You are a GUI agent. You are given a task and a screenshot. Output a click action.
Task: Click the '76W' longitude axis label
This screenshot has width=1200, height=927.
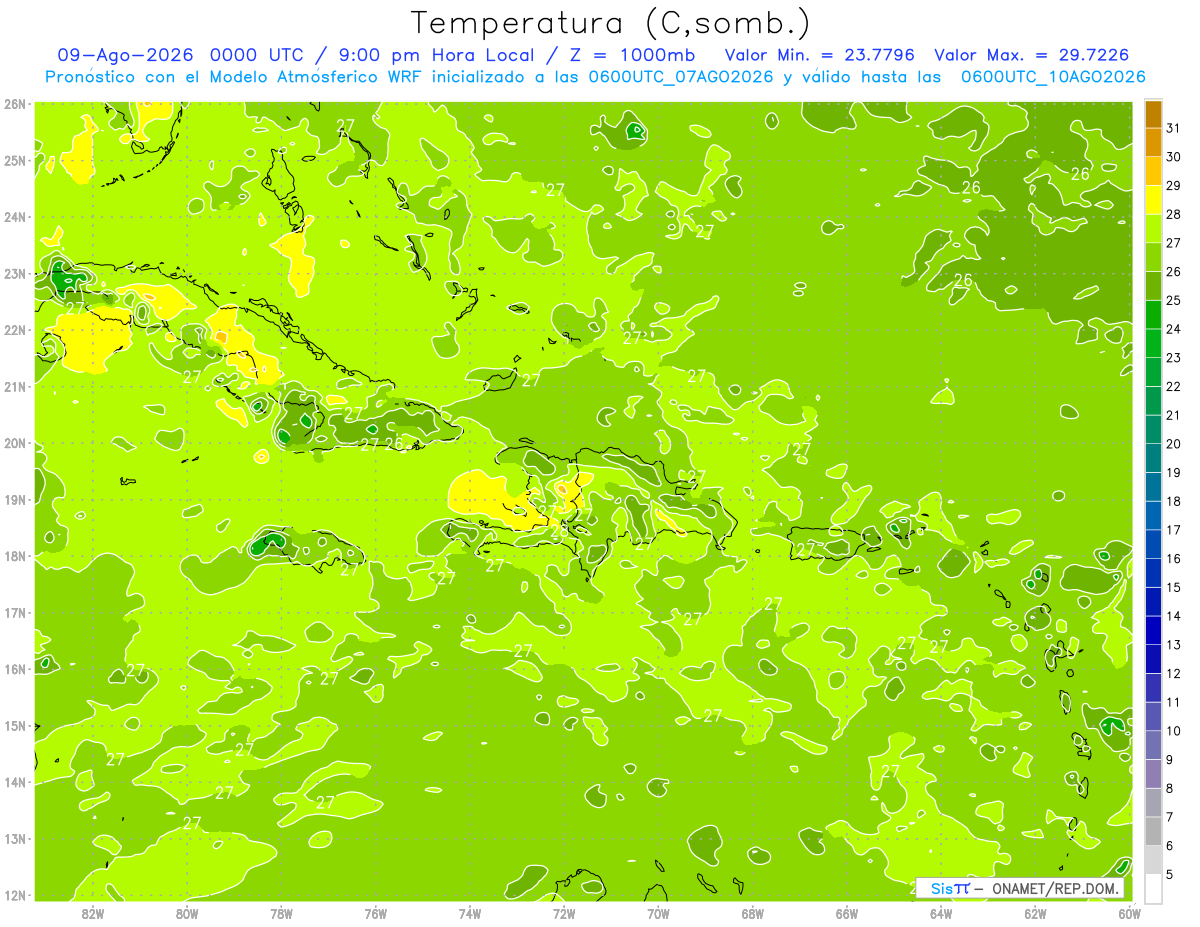[x=375, y=913]
